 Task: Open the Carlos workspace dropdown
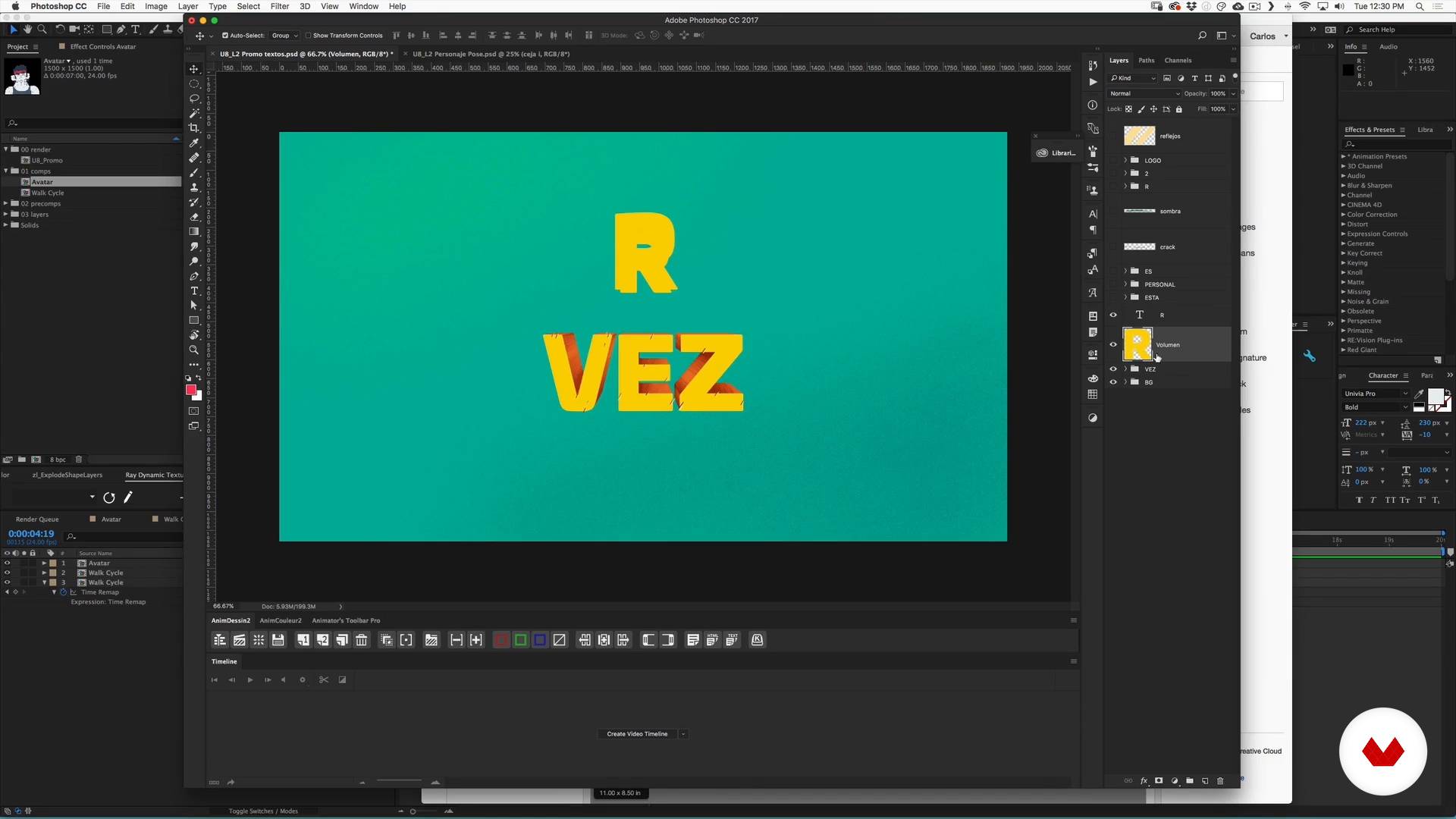(x=1268, y=36)
